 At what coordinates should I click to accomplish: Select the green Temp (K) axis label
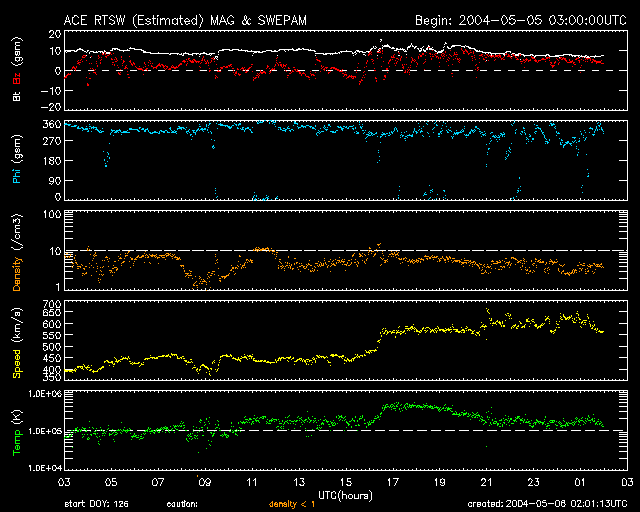coord(17,430)
